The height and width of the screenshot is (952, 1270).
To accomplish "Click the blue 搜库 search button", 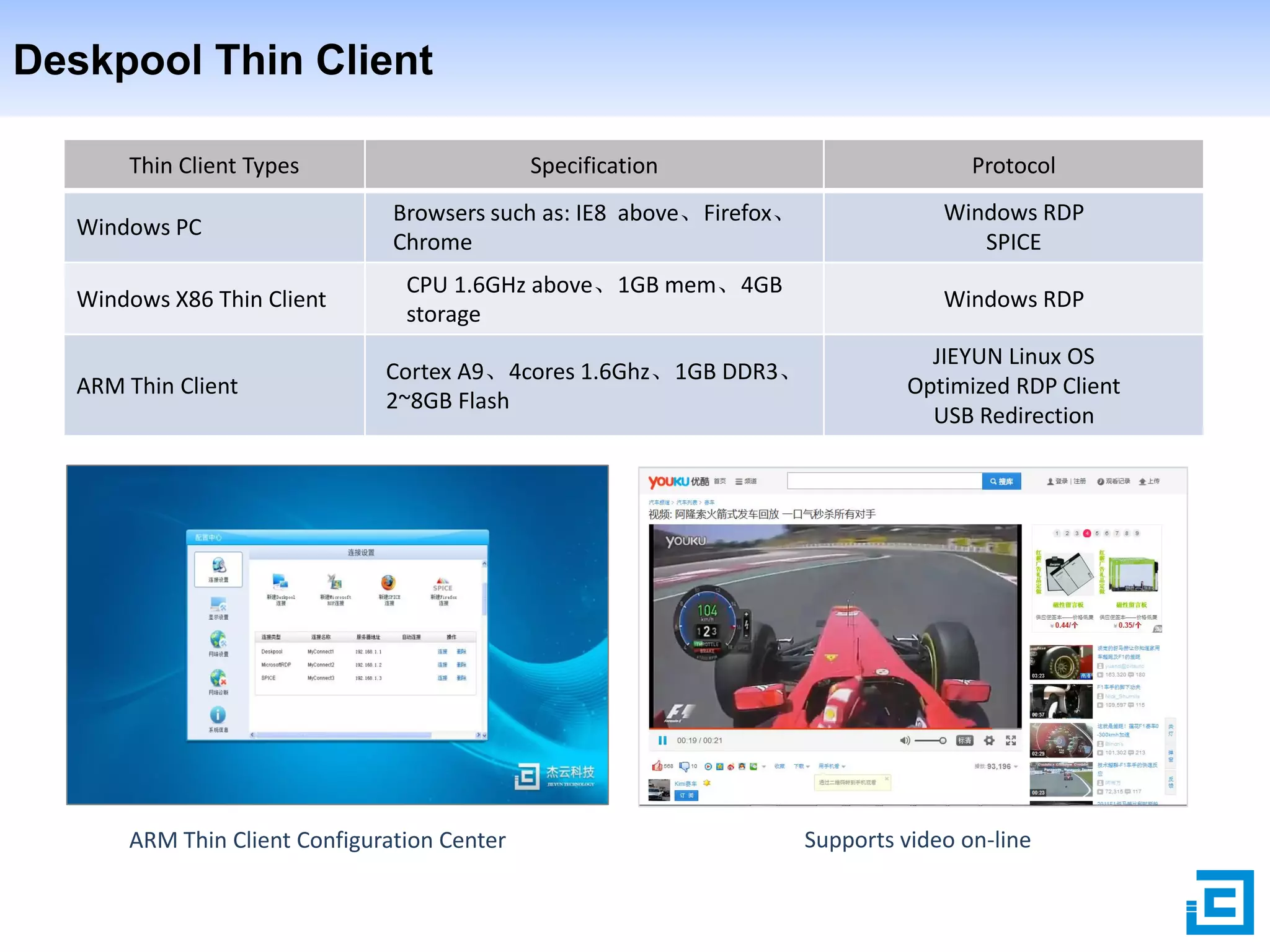I will click(1001, 481).
